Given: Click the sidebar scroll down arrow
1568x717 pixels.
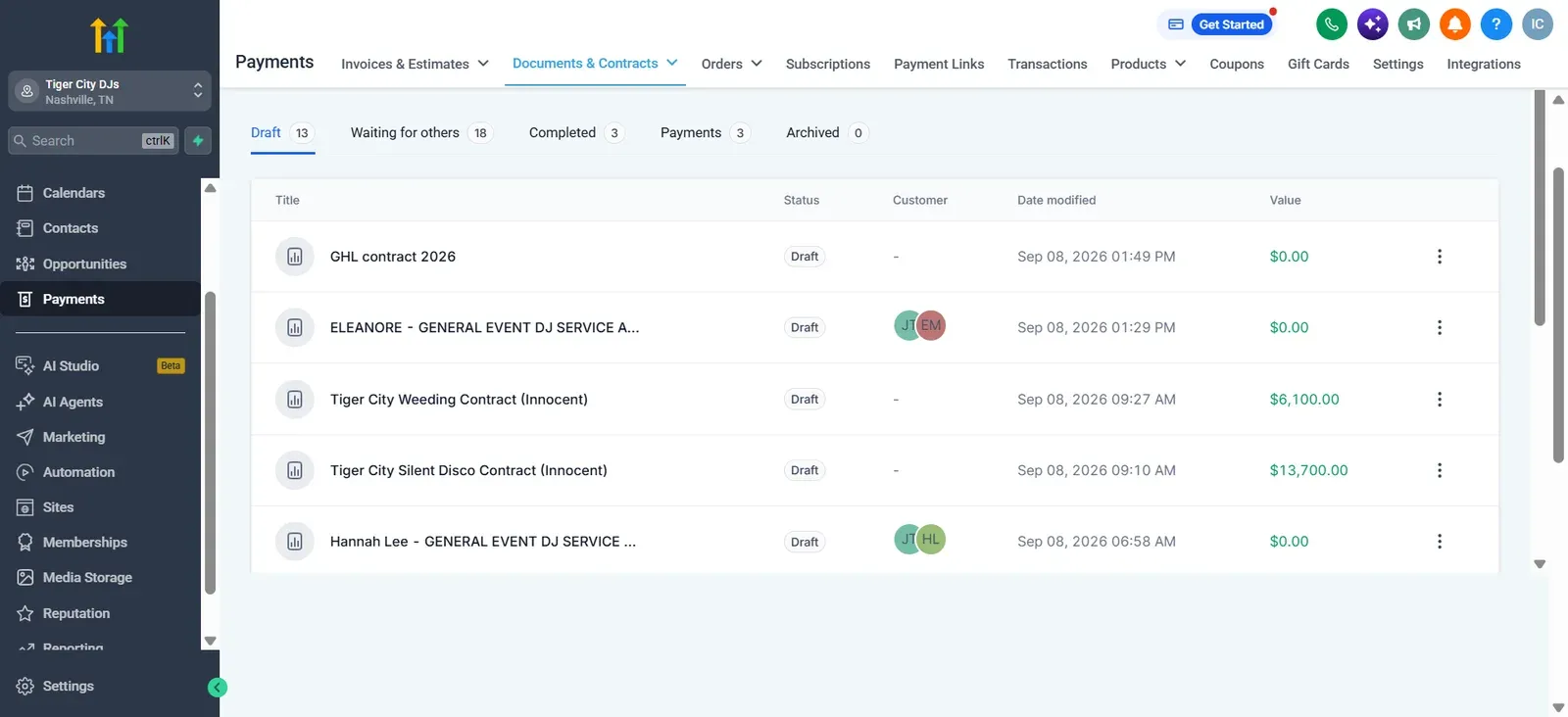Looking at the screenshot, I should pyautogui.click(x=210, y=641).
